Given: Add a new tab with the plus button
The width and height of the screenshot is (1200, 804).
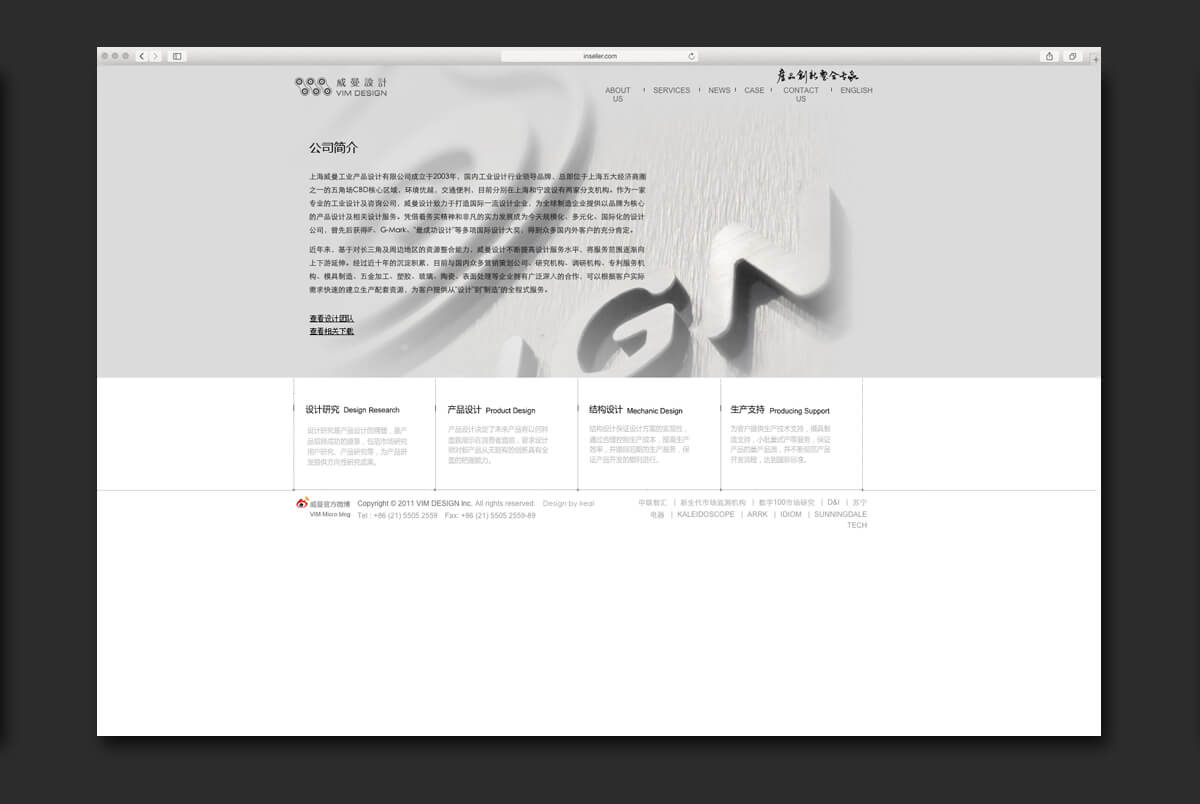Looking at the screenshot, I should (1095, 60).
